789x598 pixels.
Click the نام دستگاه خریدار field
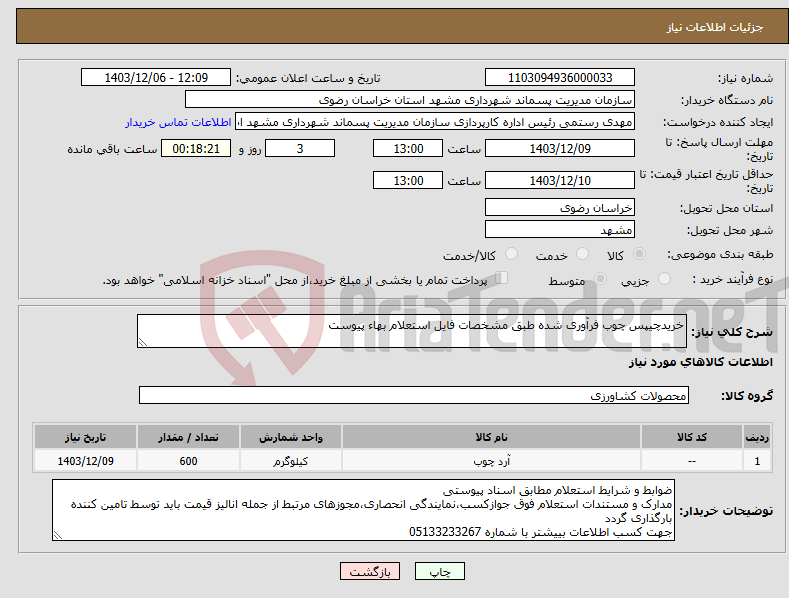coord(410,100)
